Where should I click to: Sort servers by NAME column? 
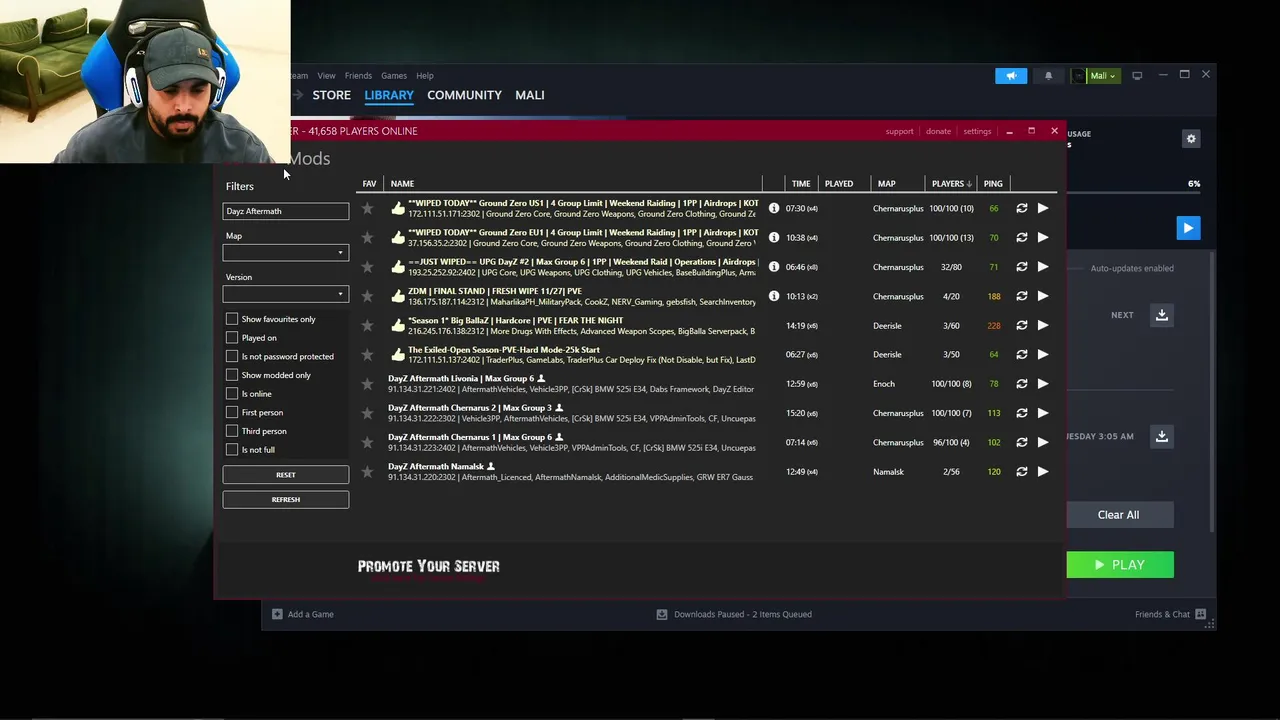pos(402,184)
